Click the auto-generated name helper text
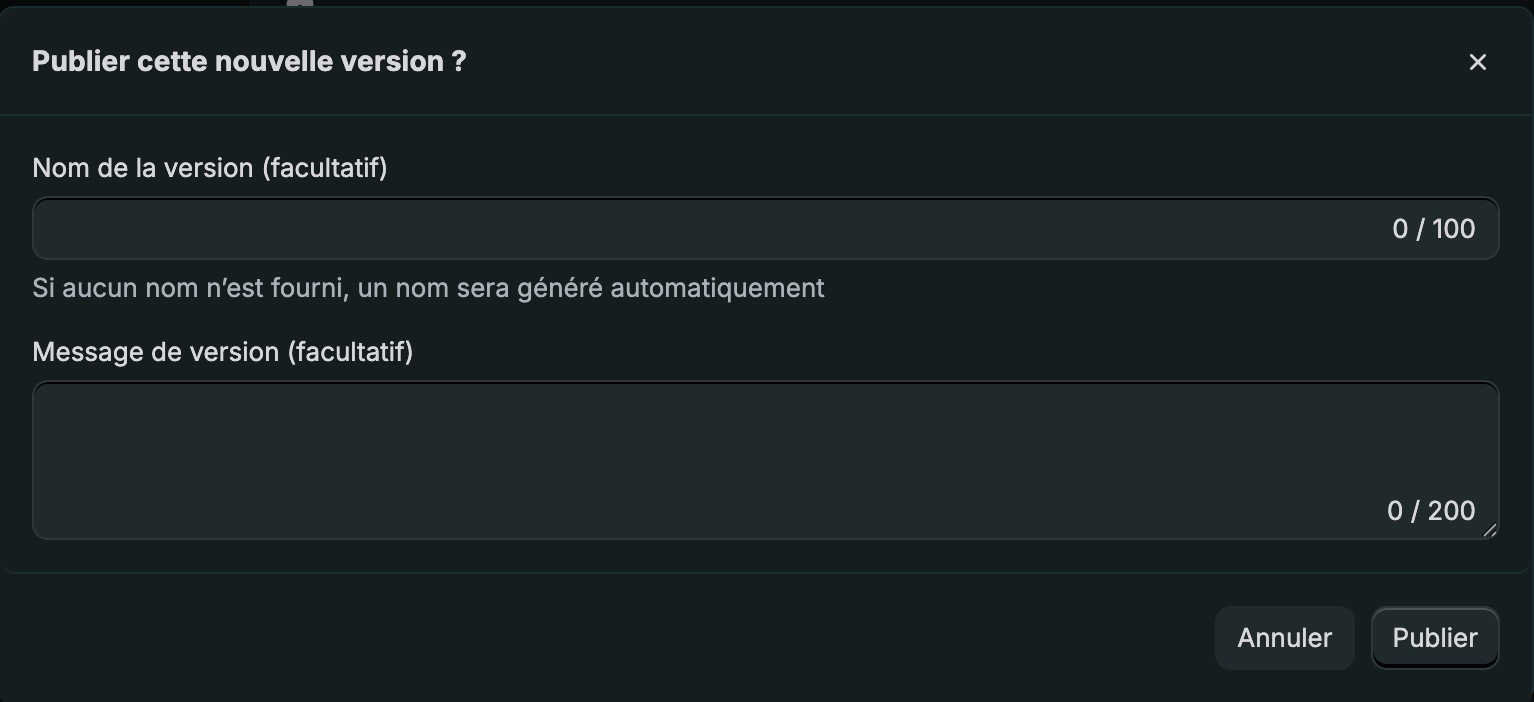Viewport: 1534px width, 702px height. (x=428, y=288)
